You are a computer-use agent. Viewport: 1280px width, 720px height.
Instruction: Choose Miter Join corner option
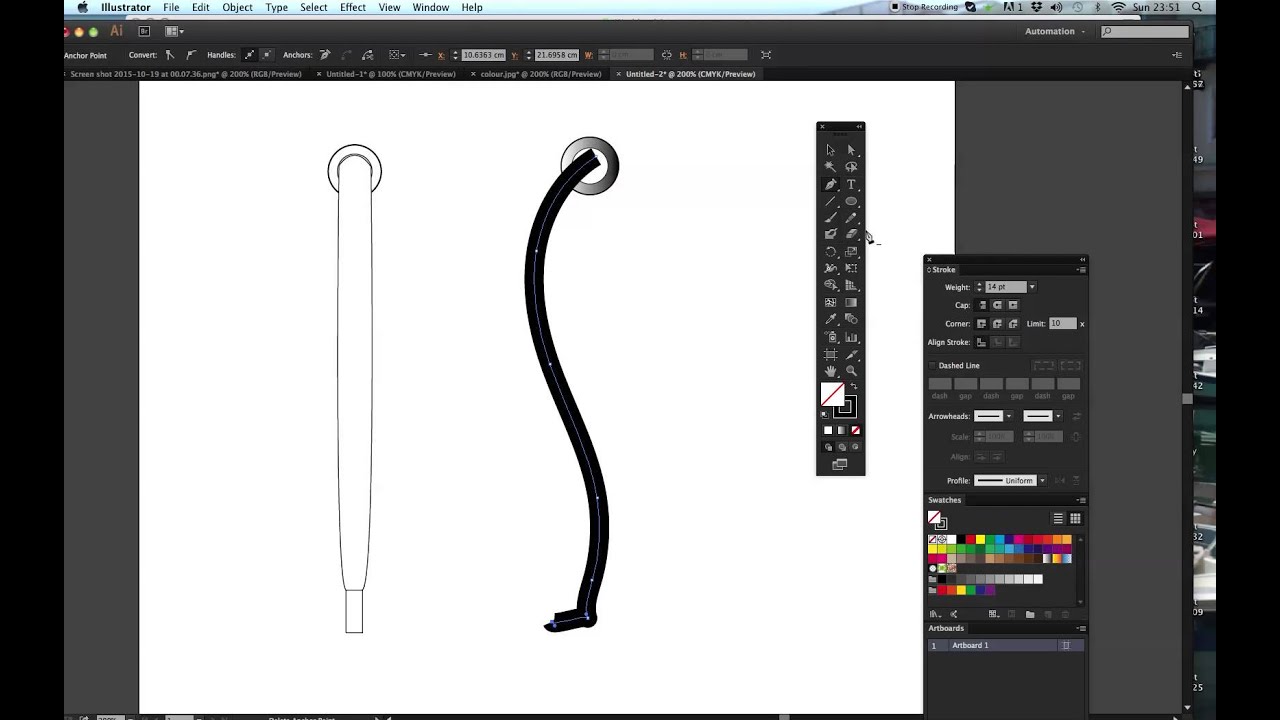(982, 324)
